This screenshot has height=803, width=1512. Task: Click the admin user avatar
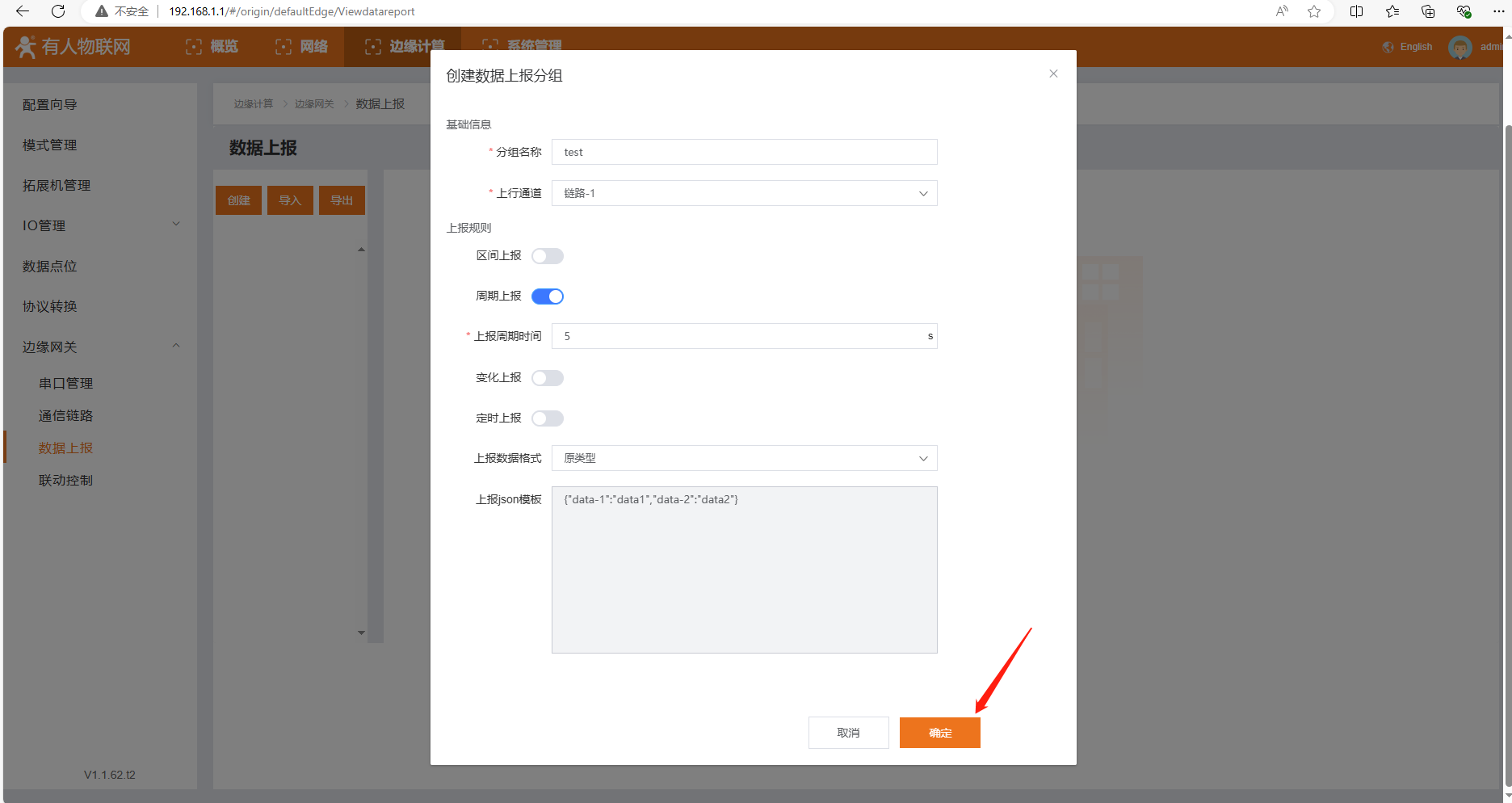1459,48
